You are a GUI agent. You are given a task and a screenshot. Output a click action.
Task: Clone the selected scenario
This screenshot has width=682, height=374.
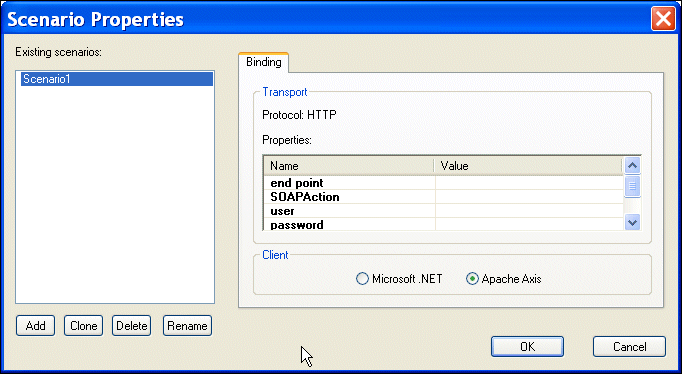pyautogui.click(x=84, y=326)
